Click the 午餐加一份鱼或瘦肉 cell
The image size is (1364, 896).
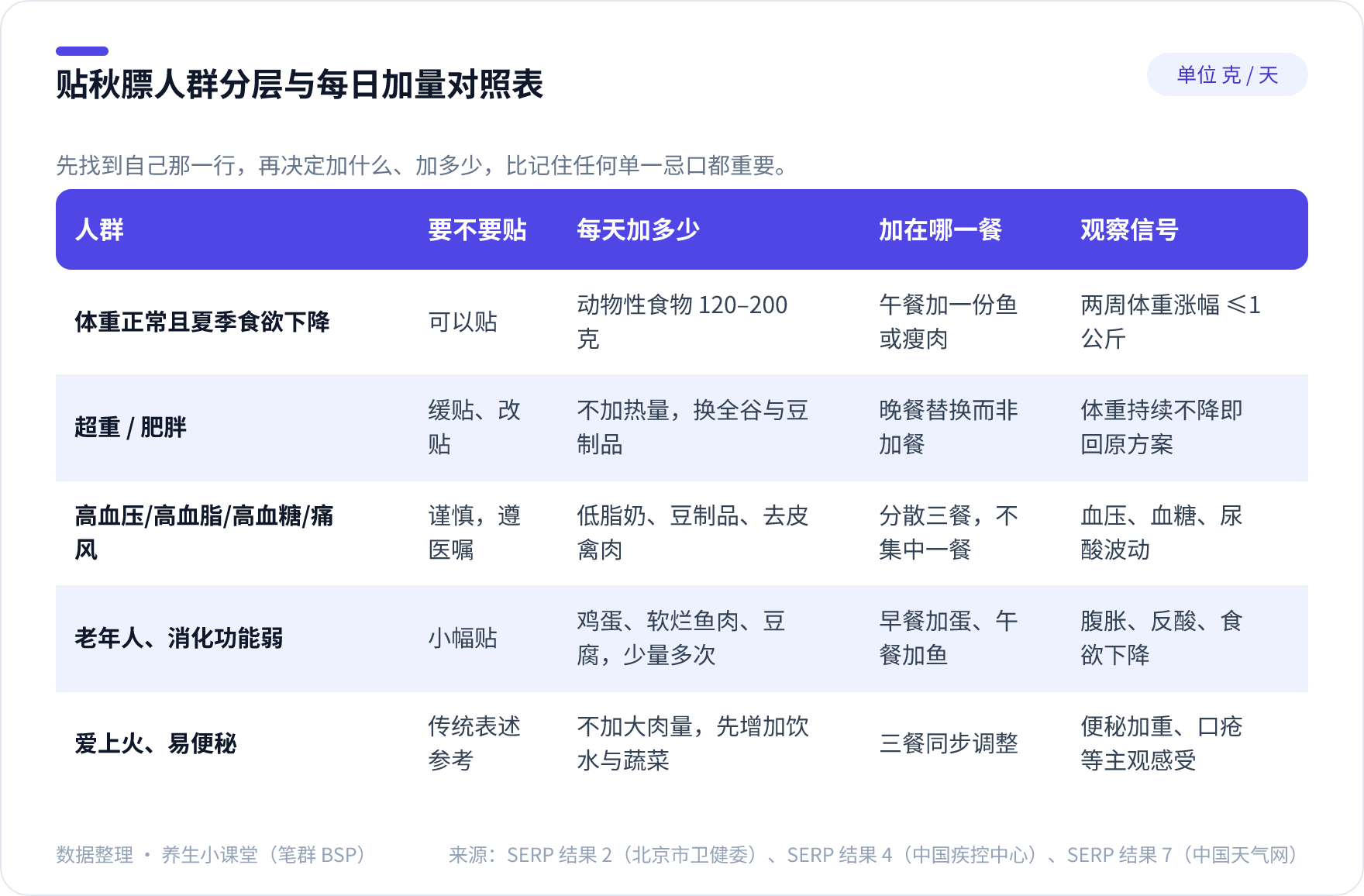point(949,322)
